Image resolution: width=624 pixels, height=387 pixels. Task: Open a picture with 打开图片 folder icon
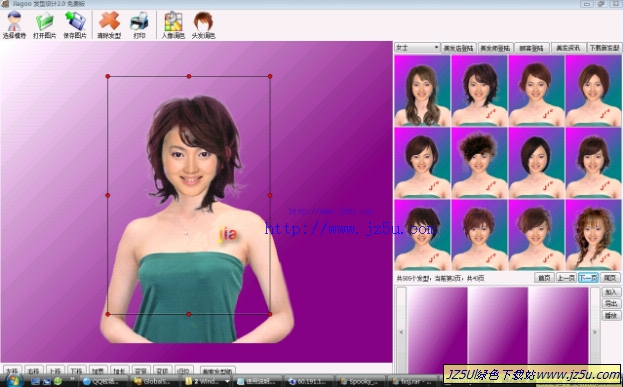(44, 25)
